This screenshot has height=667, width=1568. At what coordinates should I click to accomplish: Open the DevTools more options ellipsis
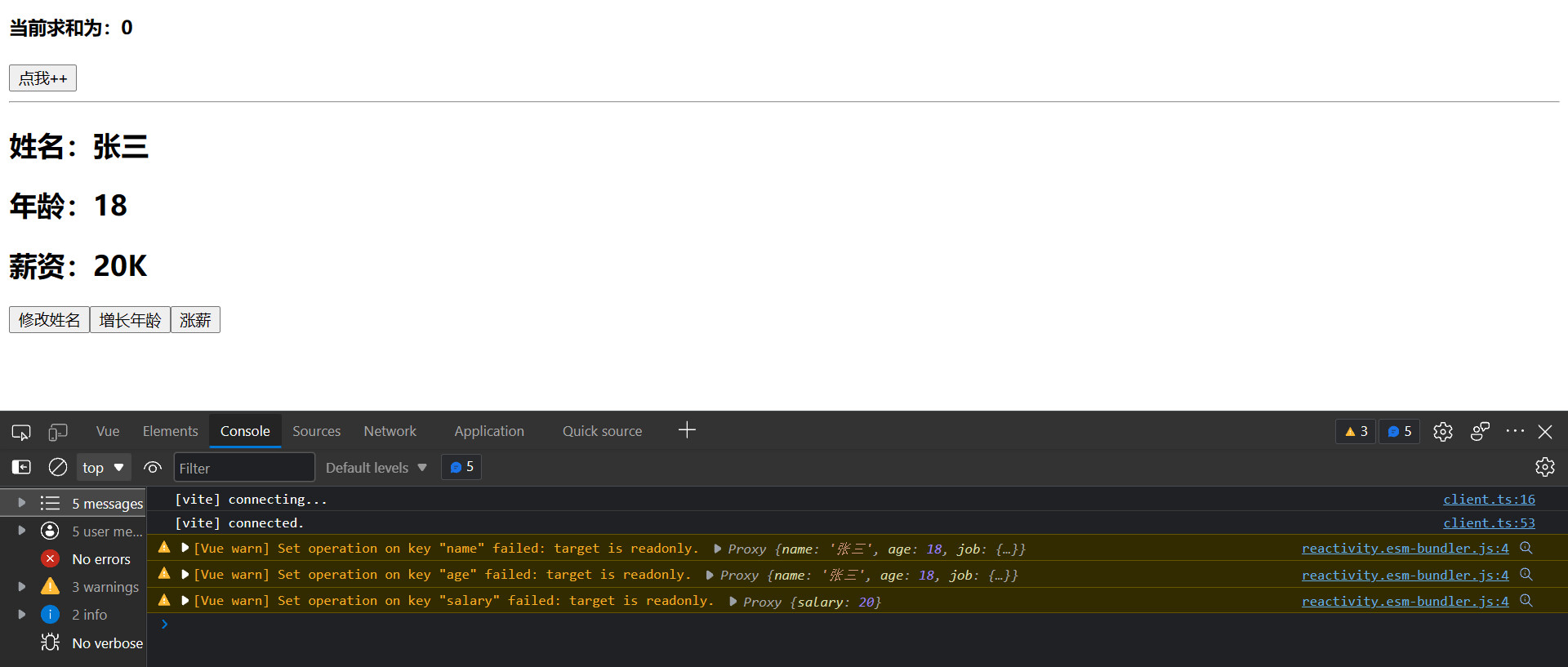[x=1515, y=431]
